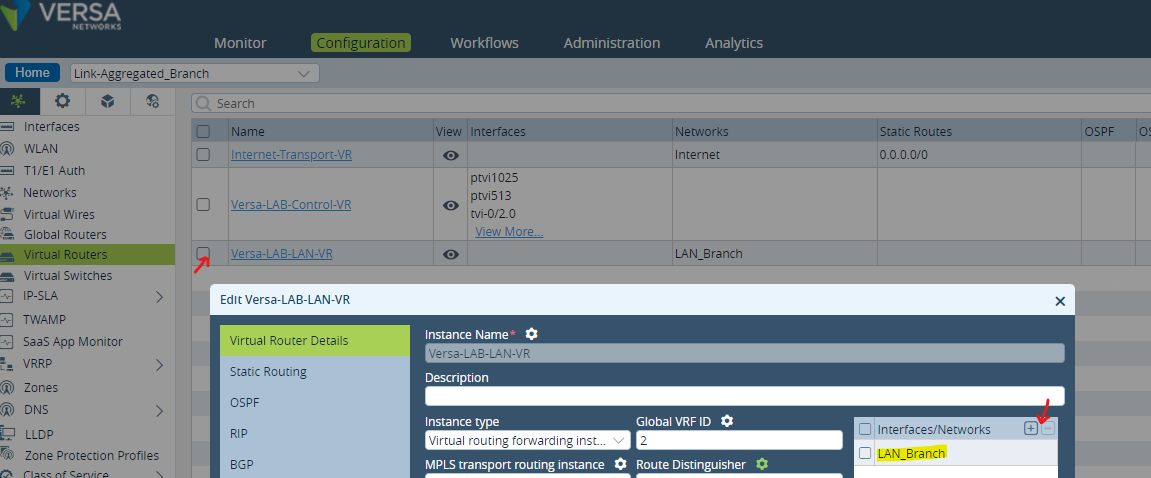Select Virtual Router Details tab
The image size is (1151, 478).
(315, 341)
